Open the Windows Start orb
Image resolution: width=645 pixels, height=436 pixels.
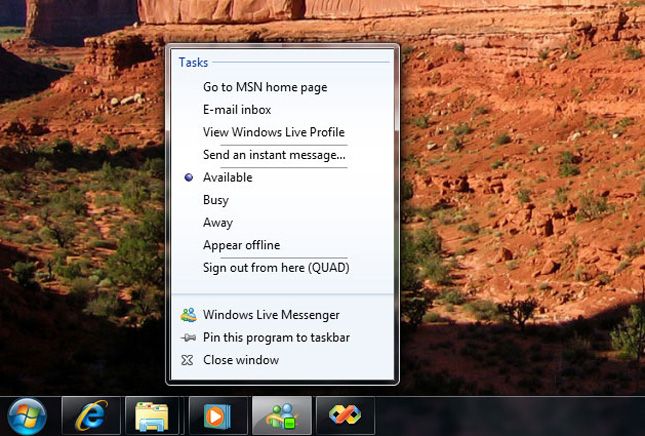coord(27,416)
